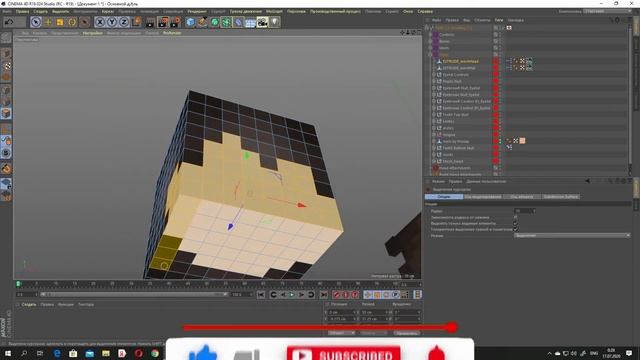Click the Apply button in coordinates panel

pyautogui.click(x=407, y=333)
